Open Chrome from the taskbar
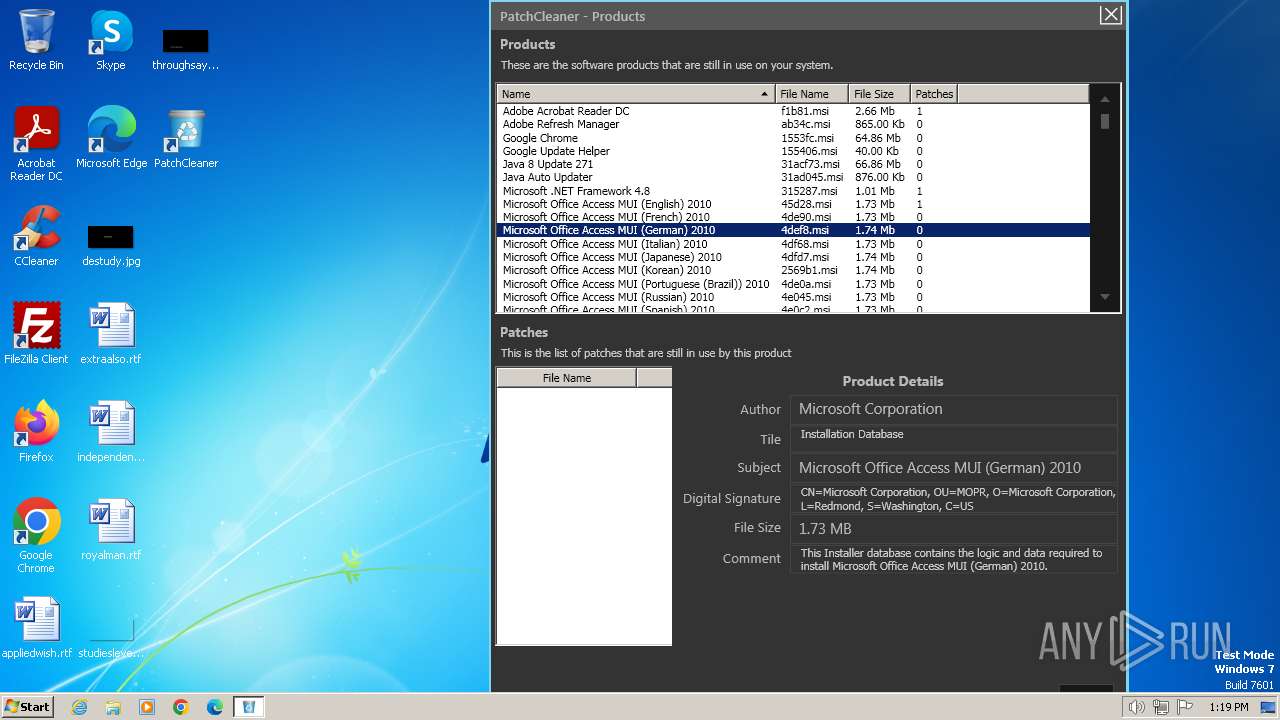Image resolution: width=1280 pixels, height=720 pixels. click(x=181, y=707)
